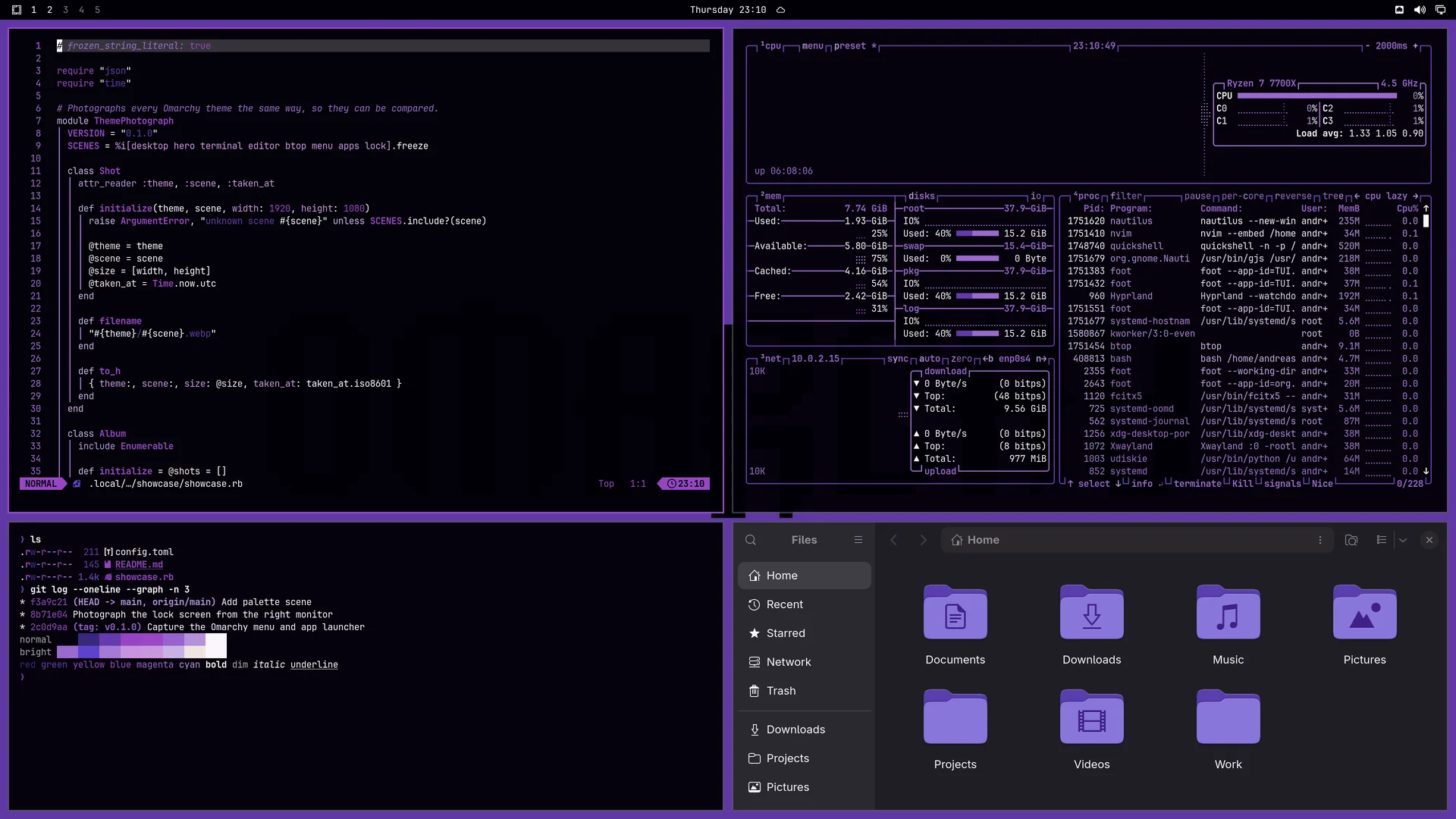Open the Documents folder icon
This screenshot has width=1456, height=819.
(955, 613)
